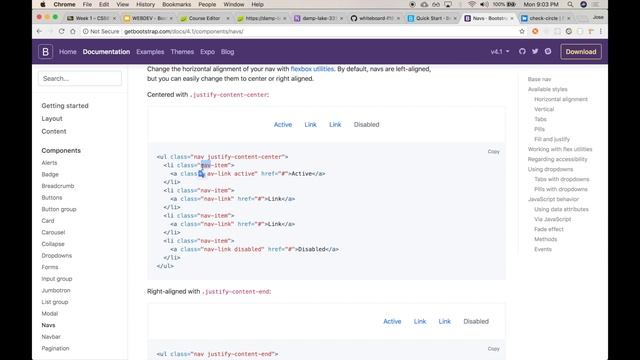Open Bootstrap Twitter icon link
Screen dimensions: 640x360
[535, 51]
